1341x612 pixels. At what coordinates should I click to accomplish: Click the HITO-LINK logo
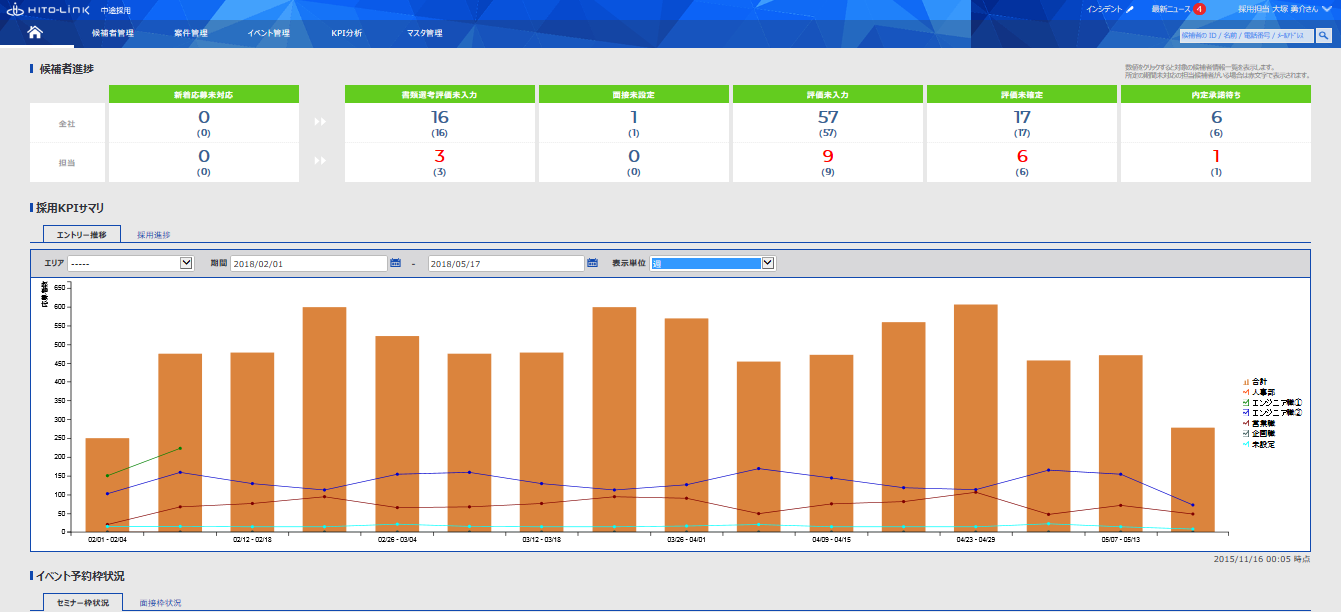pos(49,9)
